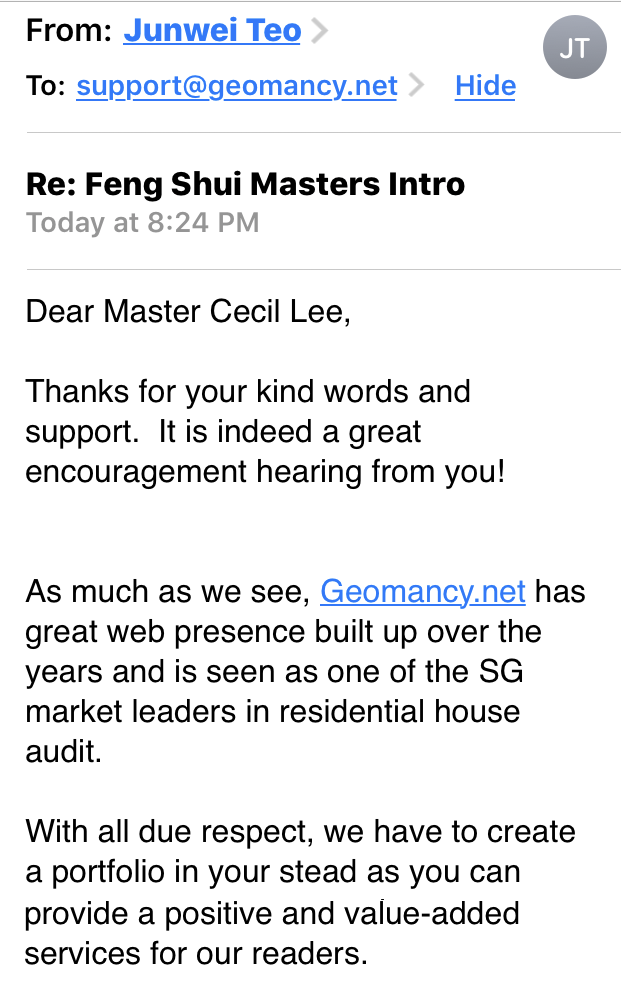Open the support@geomancy.net recipient address
Viewport: 621px width, 1008px height.
coord(237,87)
